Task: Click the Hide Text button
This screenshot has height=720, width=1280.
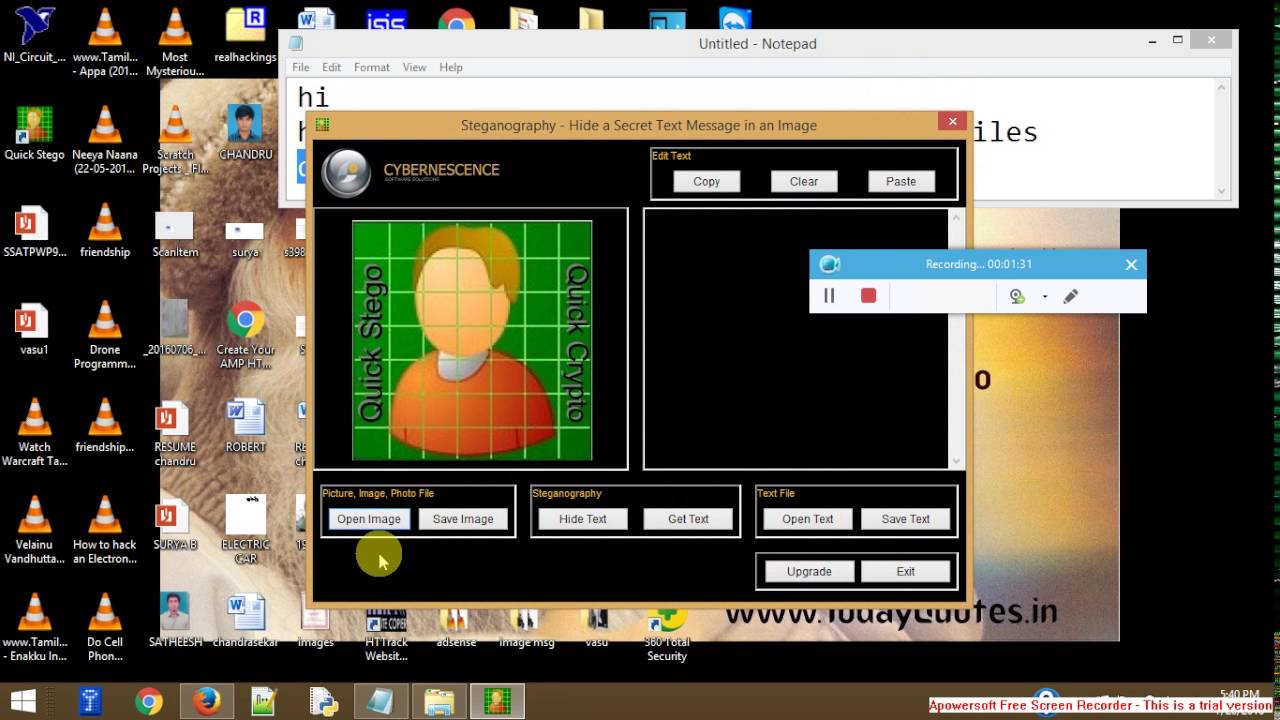Action: point(583,519)
